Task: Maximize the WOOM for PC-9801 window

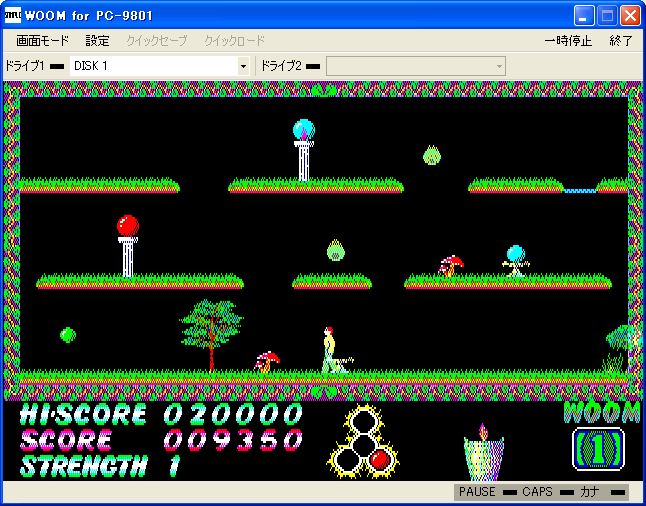Action: 607,16
